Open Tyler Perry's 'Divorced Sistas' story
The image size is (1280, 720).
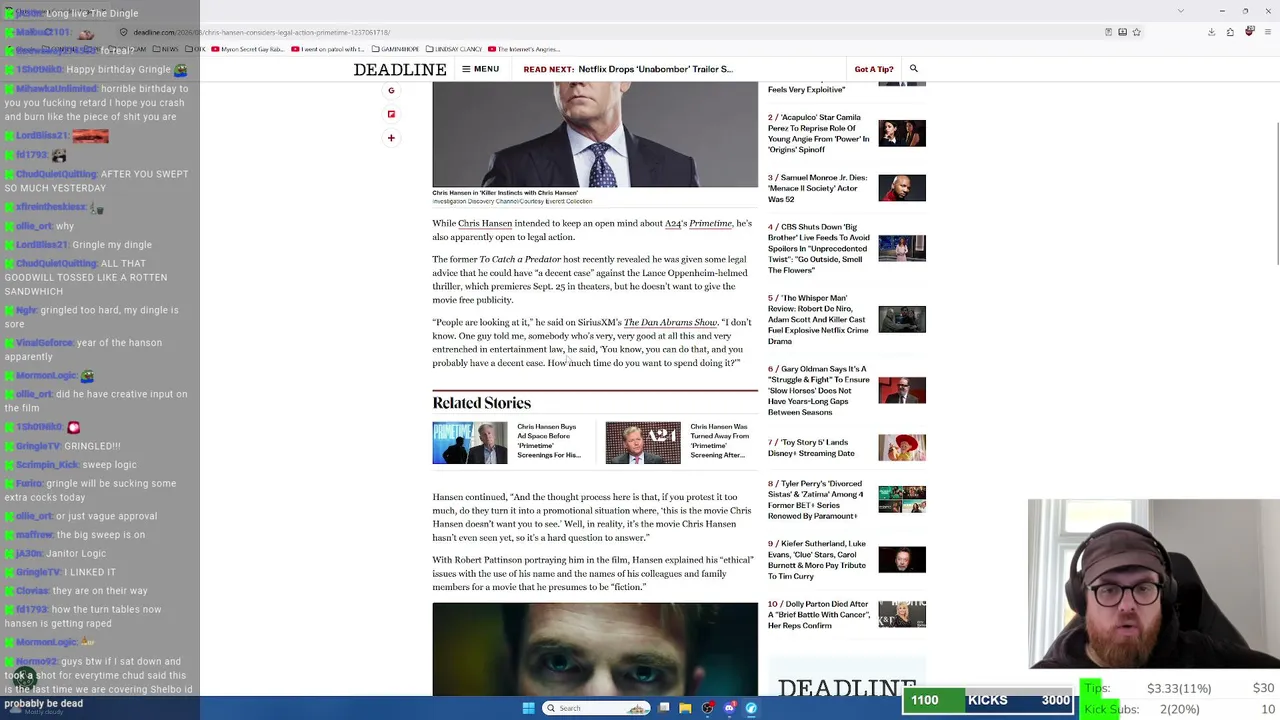tap(817, 500)
